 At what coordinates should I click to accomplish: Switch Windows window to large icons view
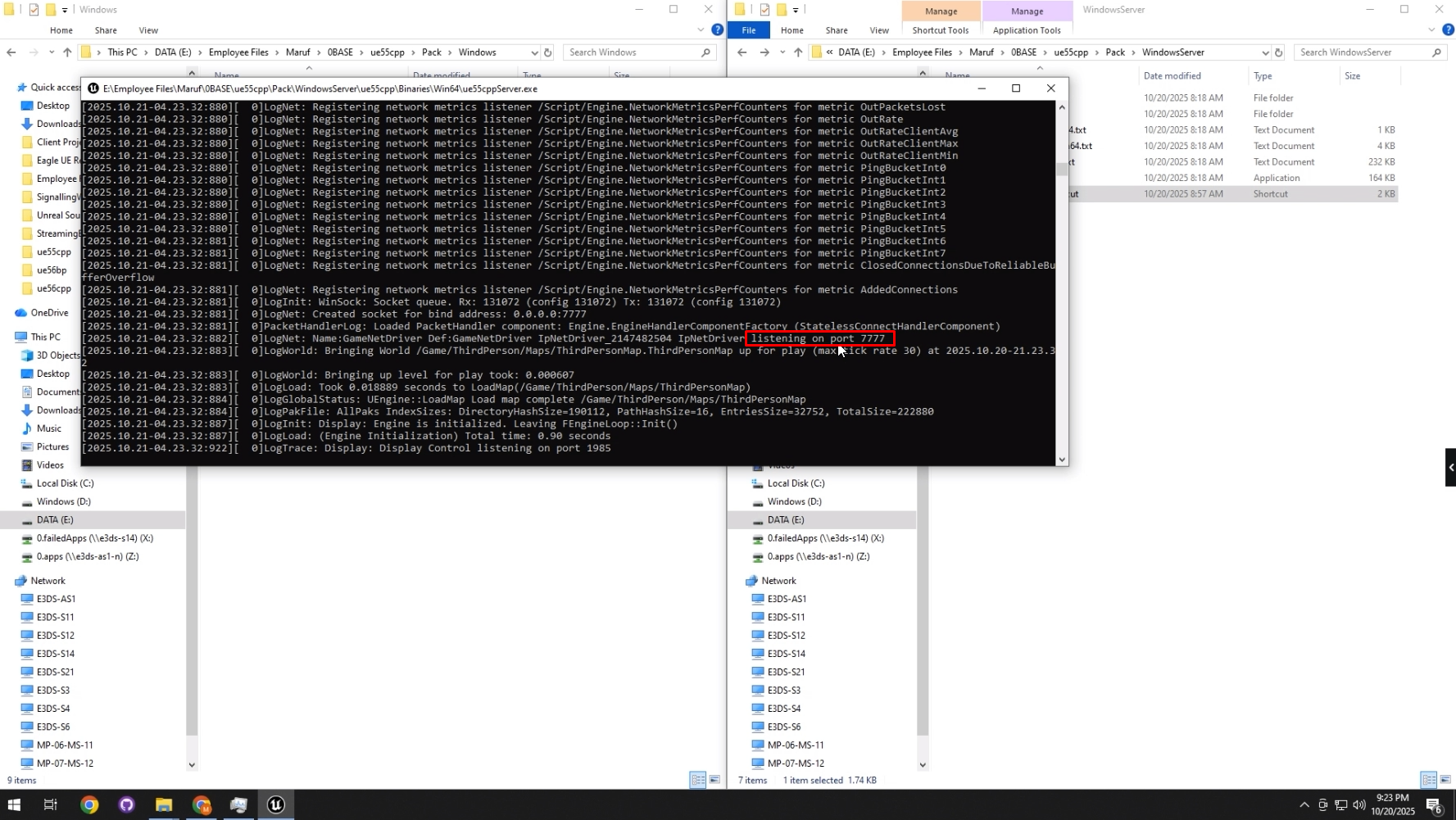click(x=714, y=780)
